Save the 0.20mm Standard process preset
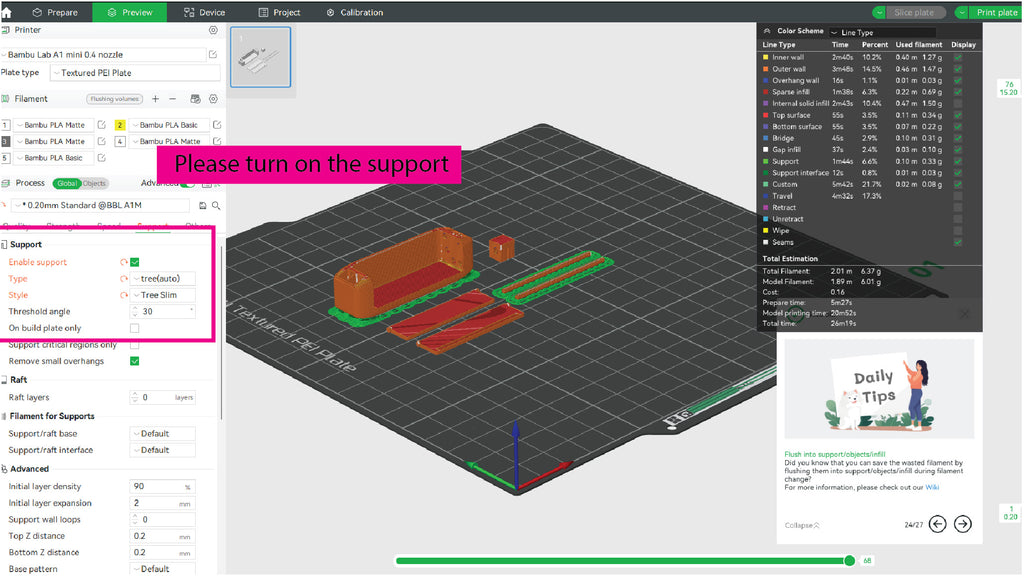 point(202,206)
